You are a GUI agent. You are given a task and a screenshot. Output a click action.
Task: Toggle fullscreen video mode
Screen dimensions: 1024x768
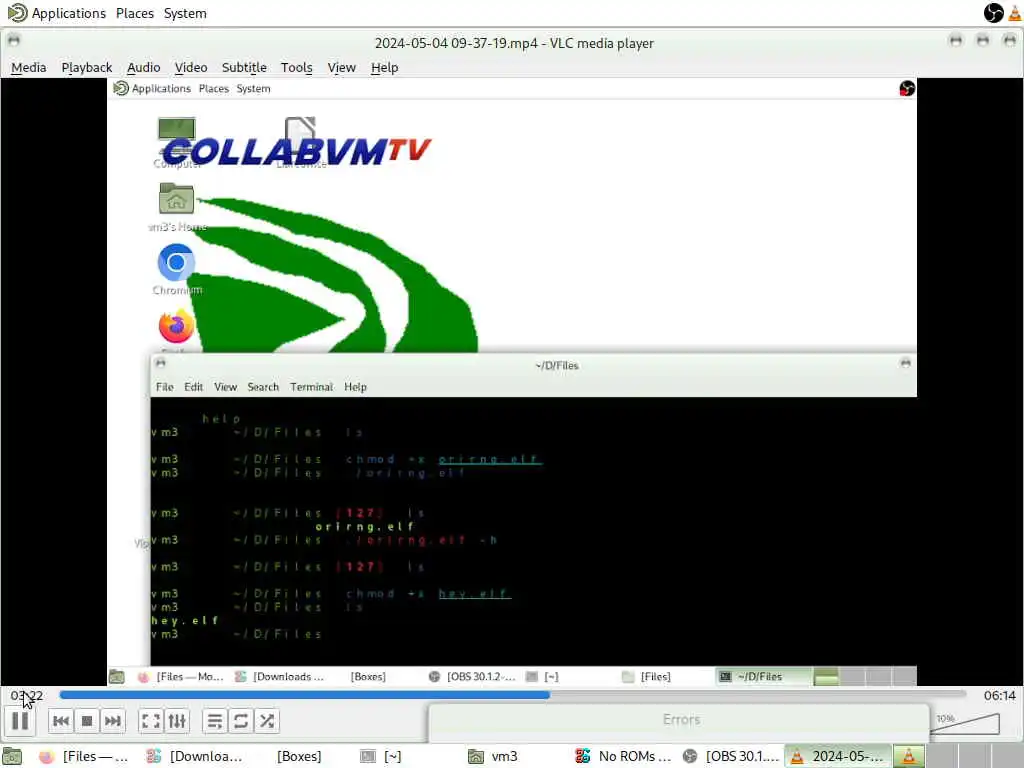tap(151, 721)
